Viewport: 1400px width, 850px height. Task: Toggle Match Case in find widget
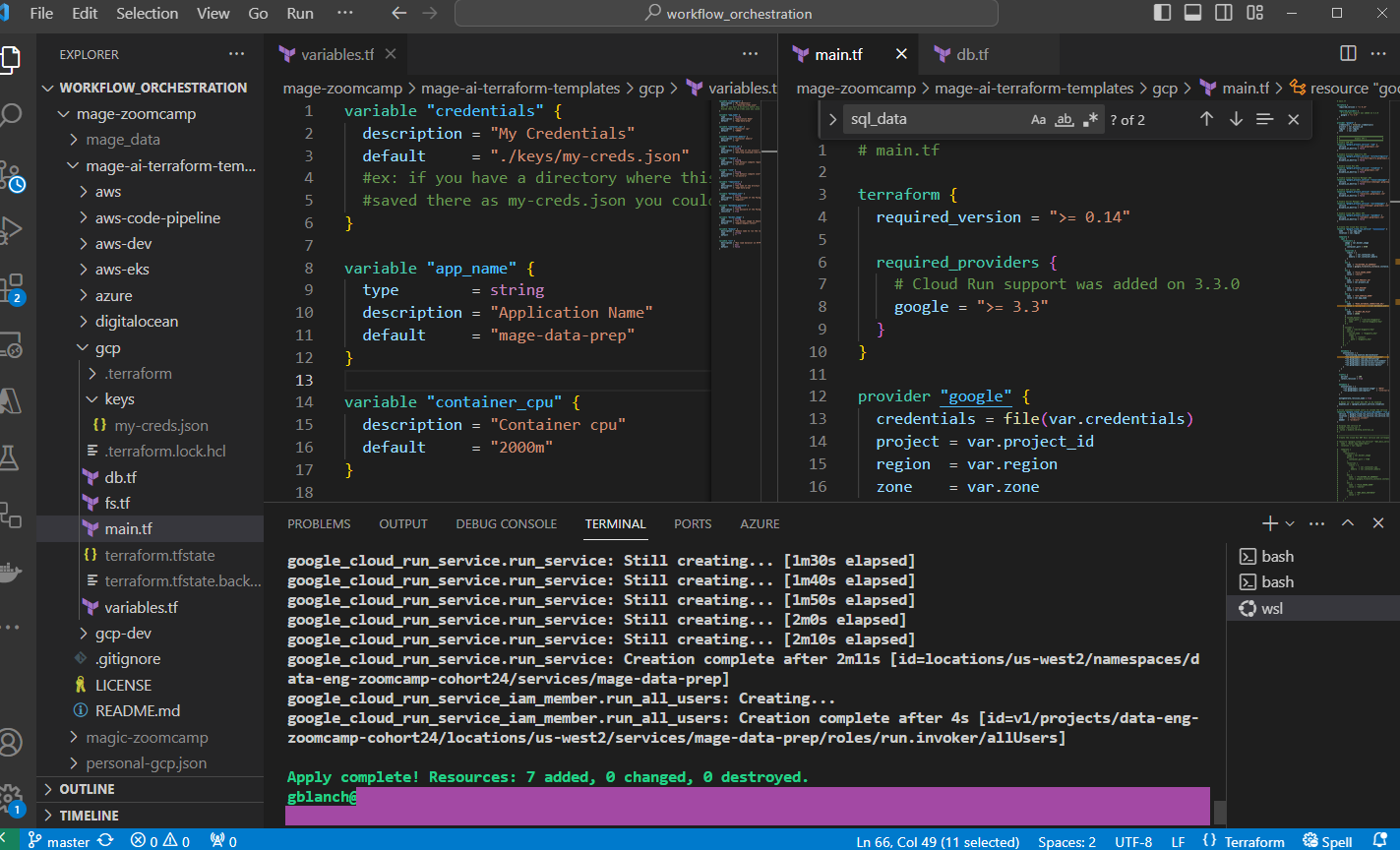click(1038, 119)
